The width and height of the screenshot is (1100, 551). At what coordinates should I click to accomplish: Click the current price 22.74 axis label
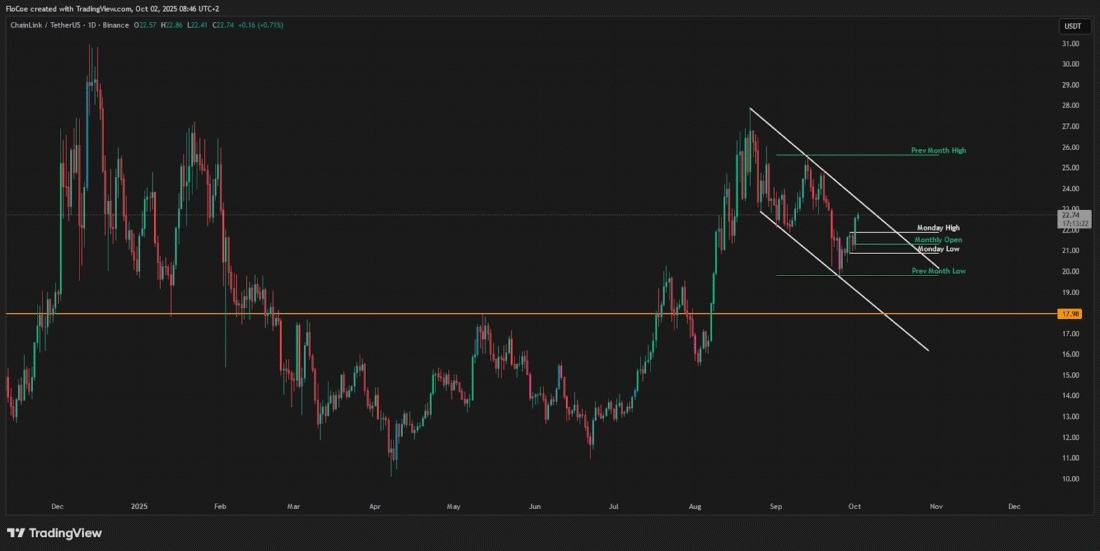coord(1071,213)
